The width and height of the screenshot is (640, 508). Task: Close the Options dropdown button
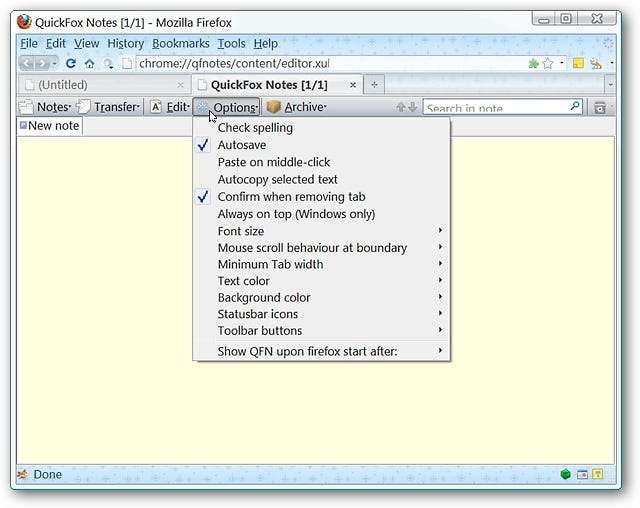[226, 107]
